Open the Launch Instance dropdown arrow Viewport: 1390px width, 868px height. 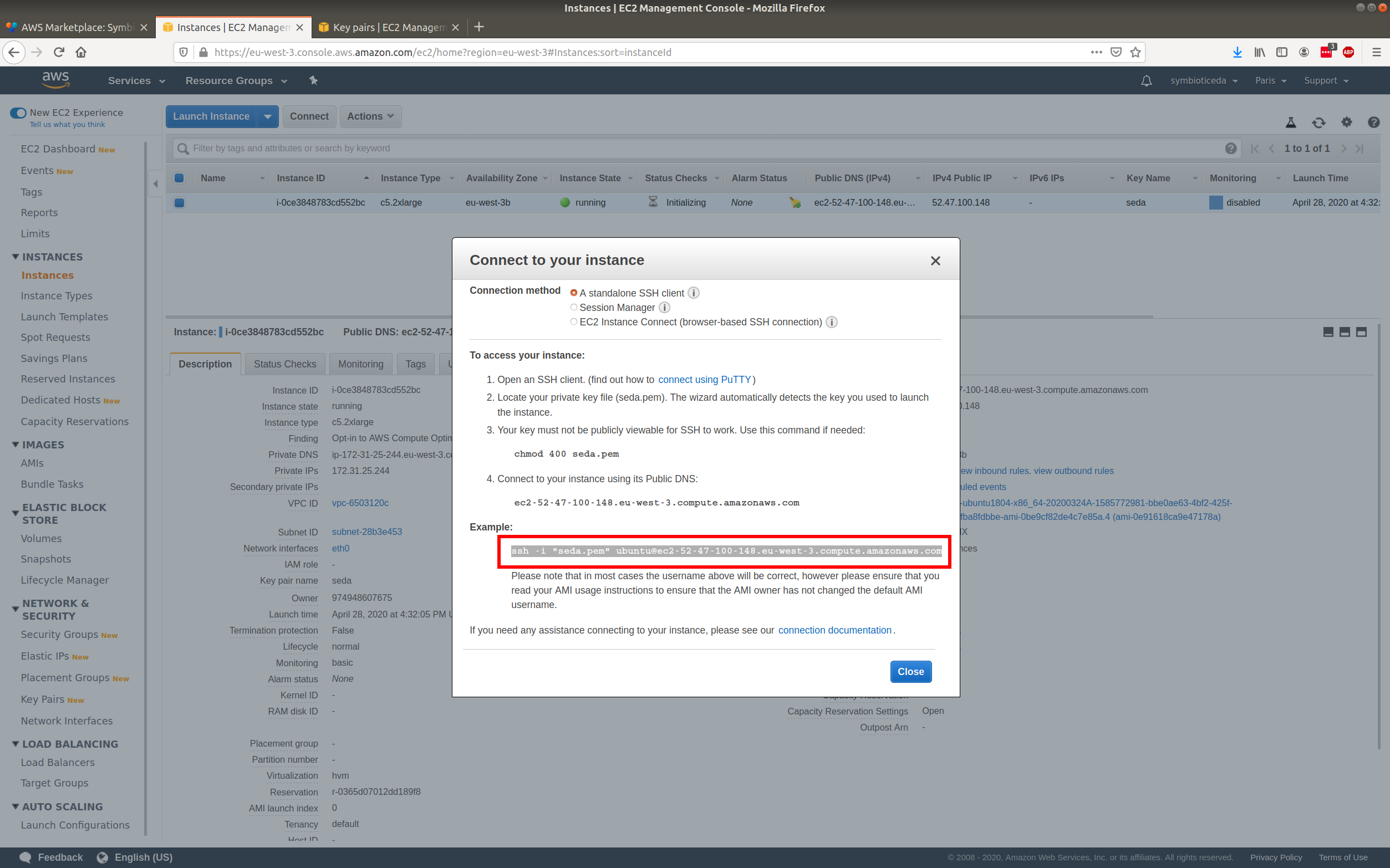pyautogui.click(x=268, y=116)
